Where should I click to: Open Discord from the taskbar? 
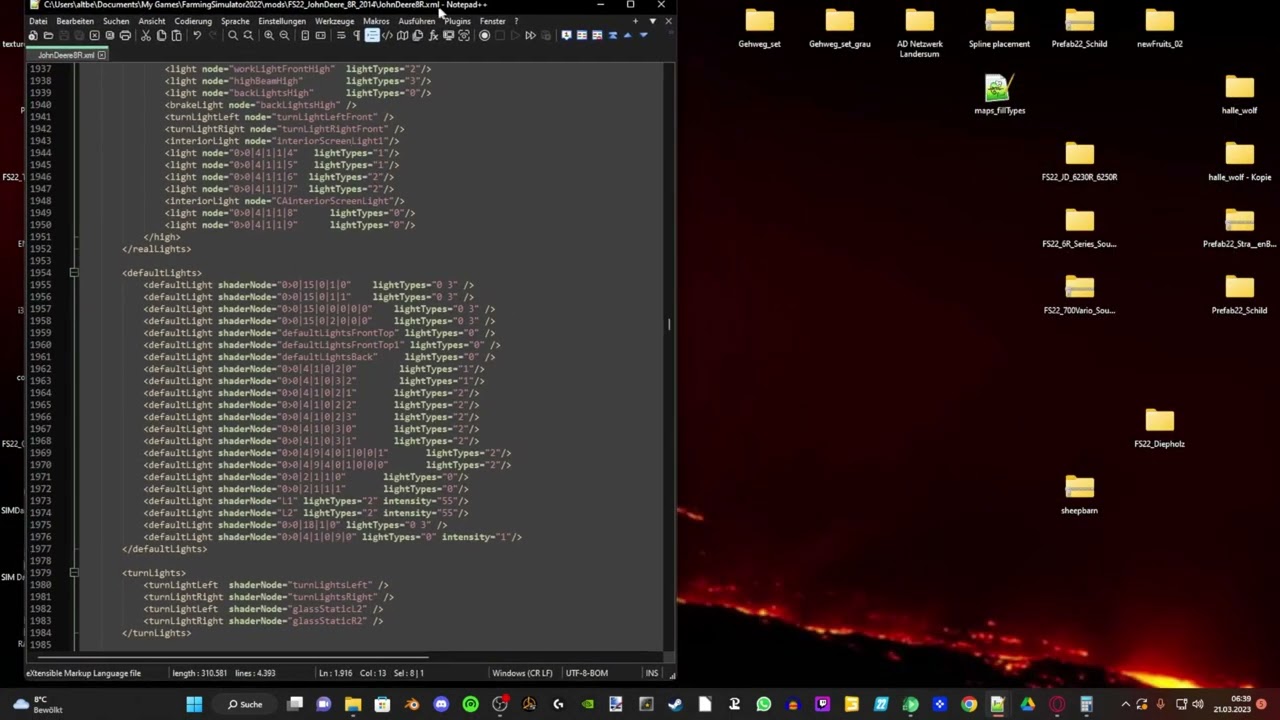(441, 704)
